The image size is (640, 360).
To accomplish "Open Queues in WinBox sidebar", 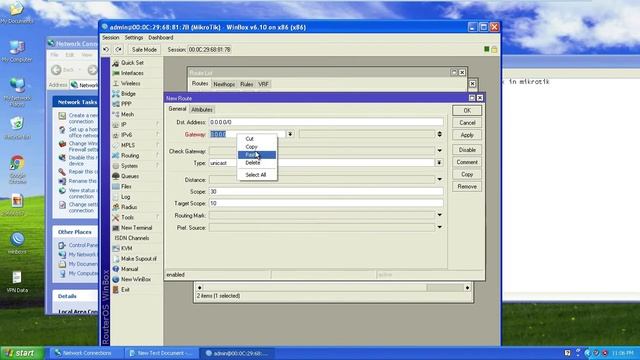I will point(130,176).
